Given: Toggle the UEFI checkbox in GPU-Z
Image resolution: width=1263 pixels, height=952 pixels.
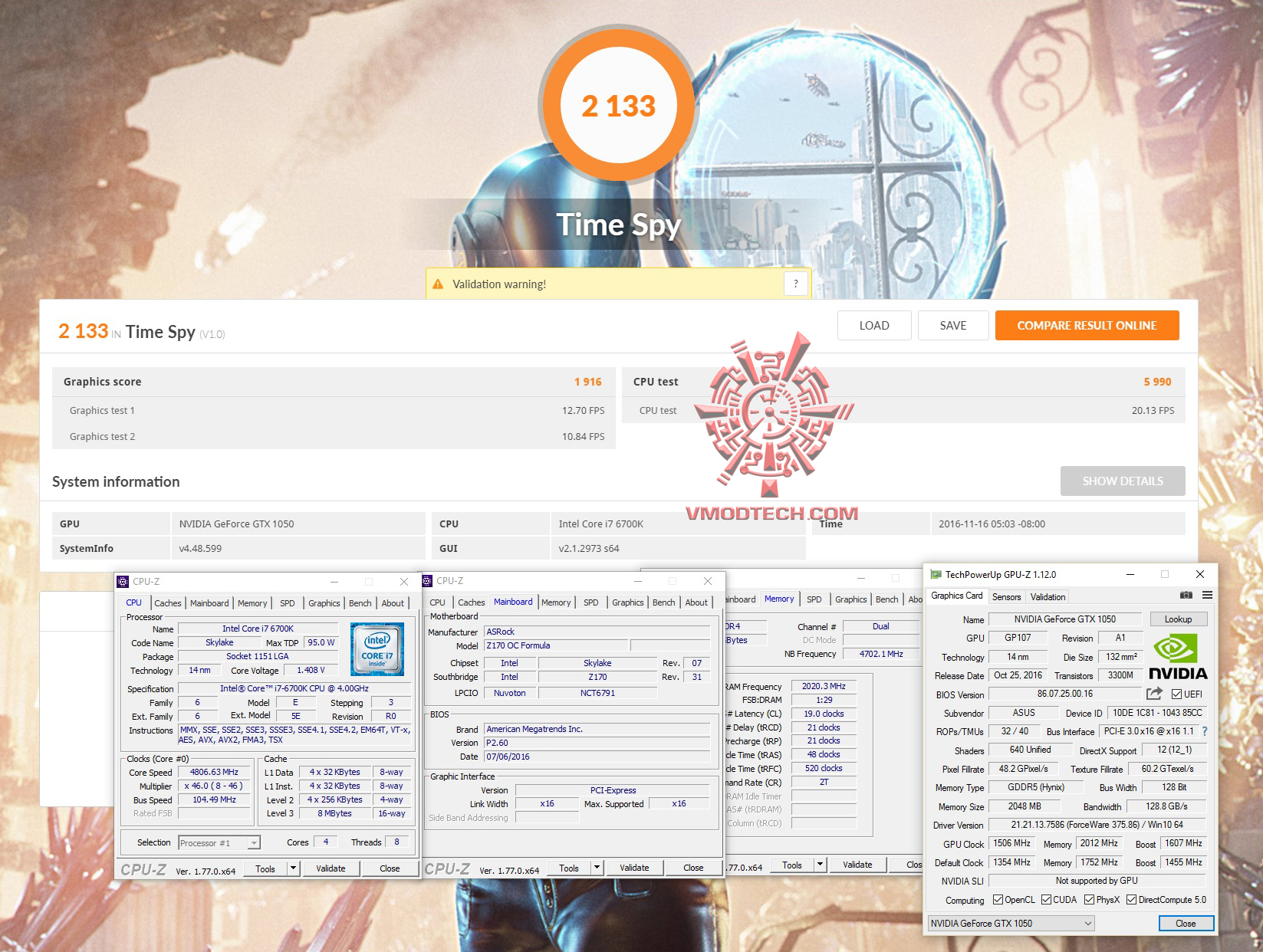Looking at the screenshot, I should [x=1176, y=694].
